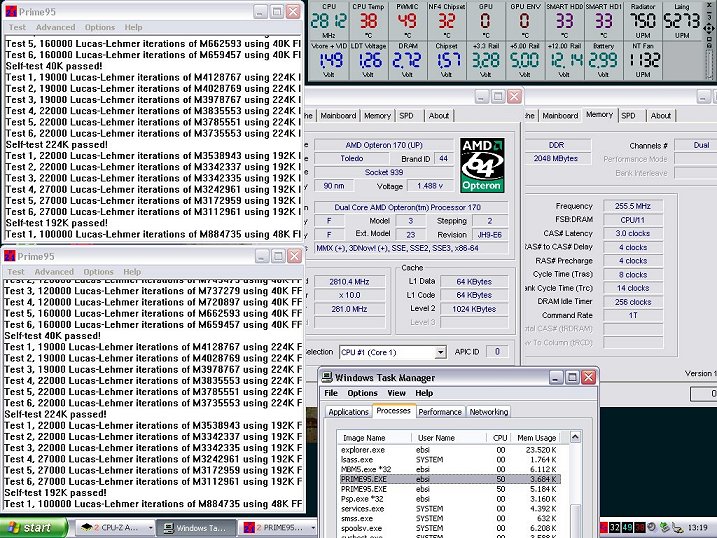Select the PRIME95 taskbar group
The width and height of the screenshot is (717, 538).
[278, 528]
